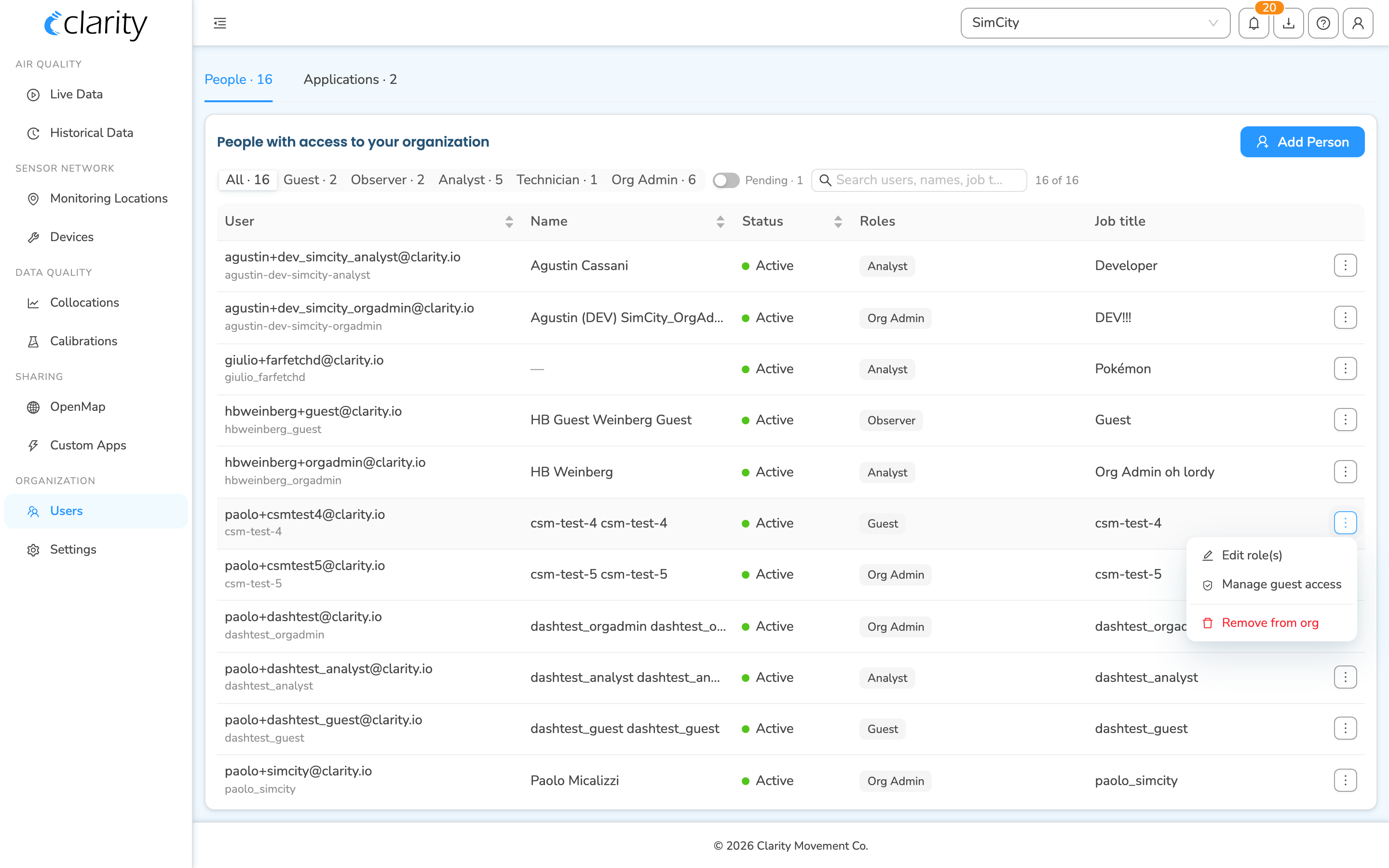
Task: Open the notifications bell
Action: coord(1253,23)
